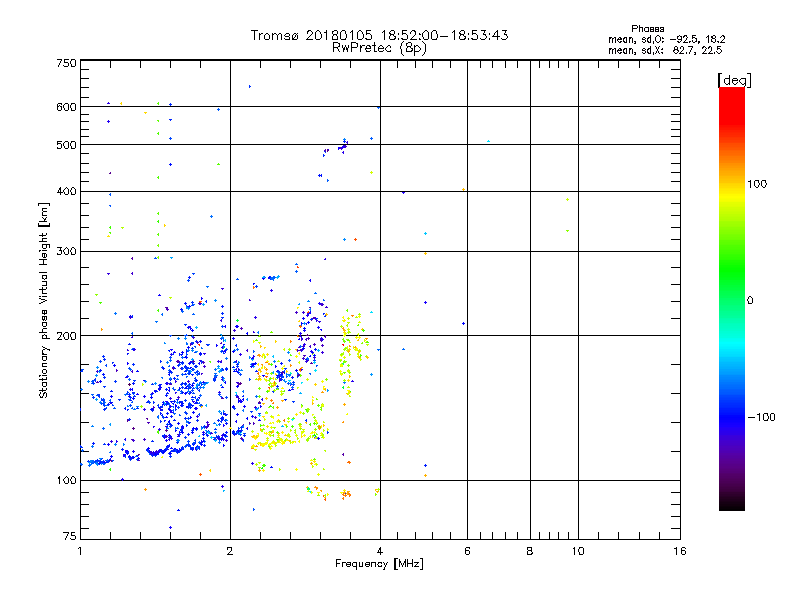Screen dimensions: 800x600
Task: Click the y-axis tick label '500'
Action: click(x=66, y=145)
